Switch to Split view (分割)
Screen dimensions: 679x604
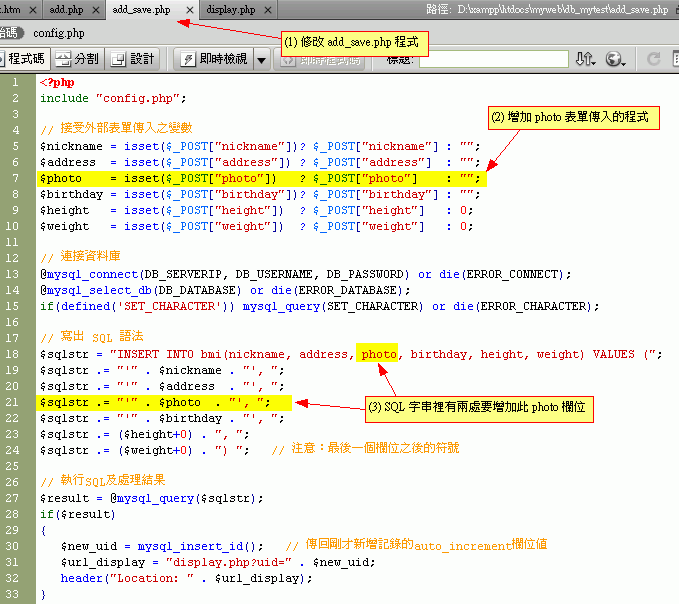point(78,59)
